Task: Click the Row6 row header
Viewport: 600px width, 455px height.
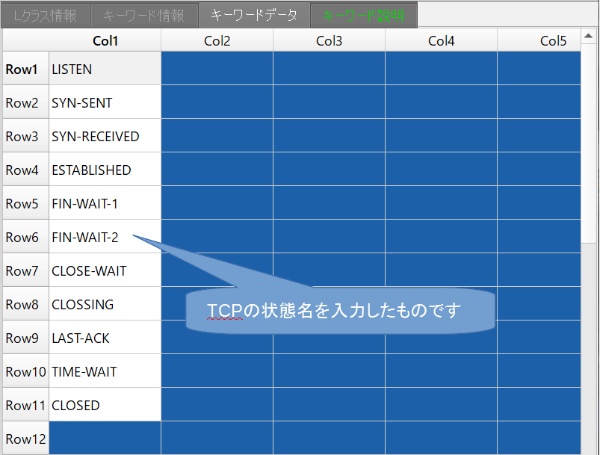Action: coord(25,237)
